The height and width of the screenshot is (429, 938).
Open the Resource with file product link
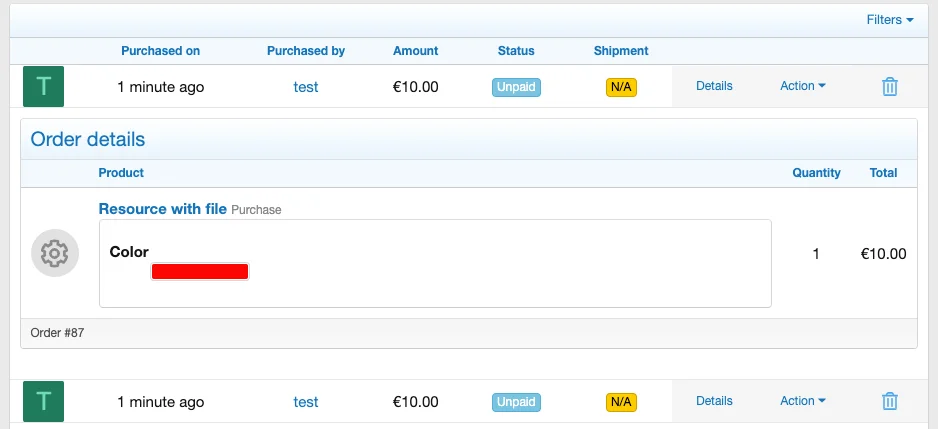click(162, 209)
